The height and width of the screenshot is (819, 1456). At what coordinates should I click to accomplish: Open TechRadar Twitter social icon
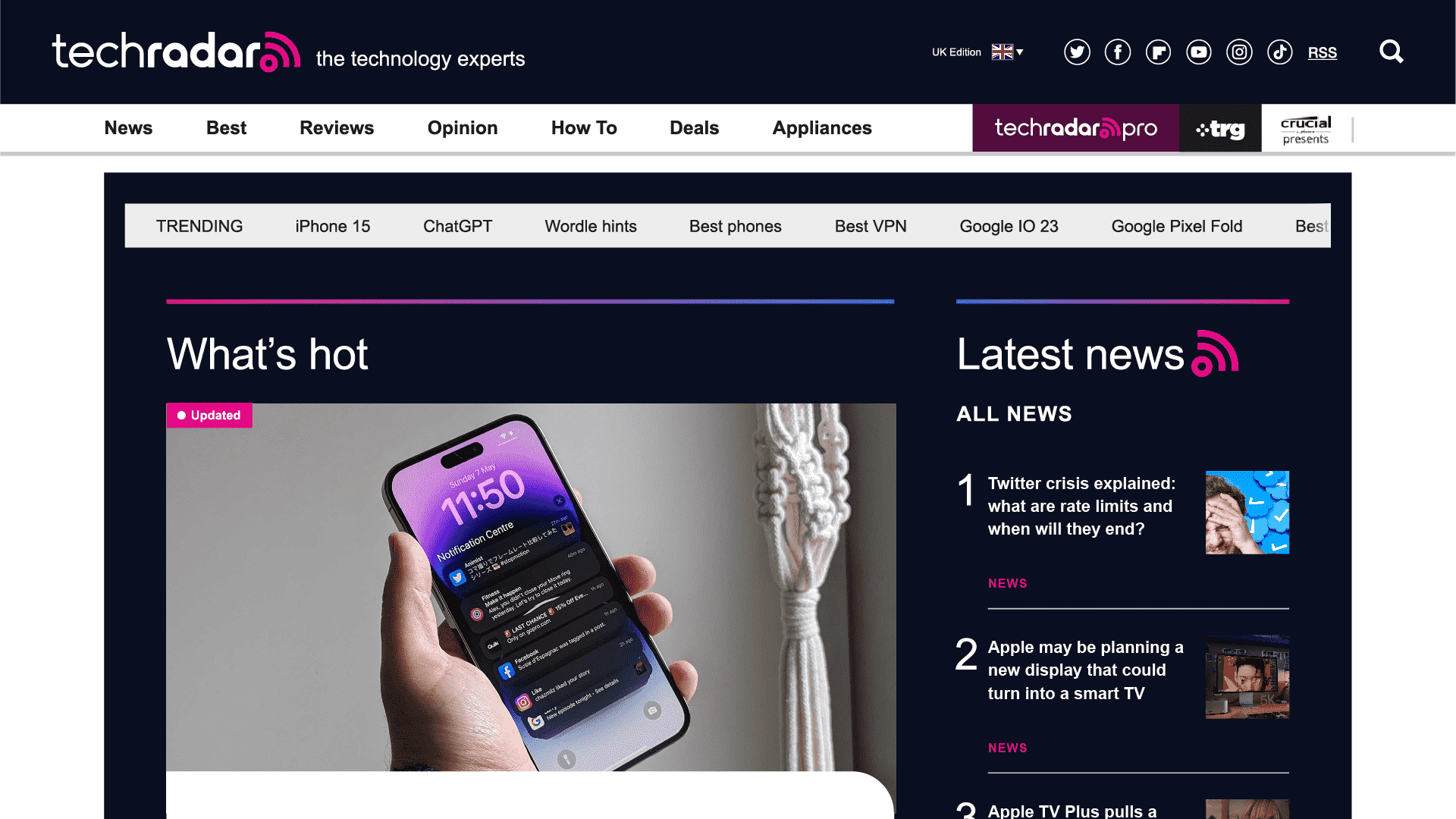pos(1077,52)
